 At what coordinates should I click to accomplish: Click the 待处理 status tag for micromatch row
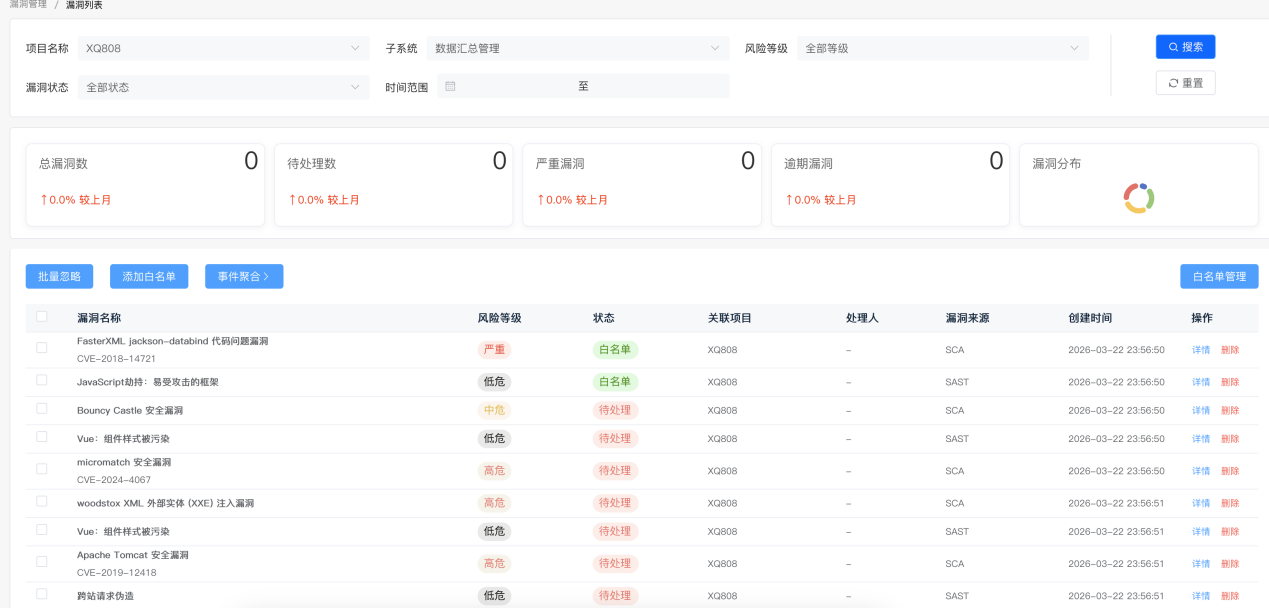(615, 470)
